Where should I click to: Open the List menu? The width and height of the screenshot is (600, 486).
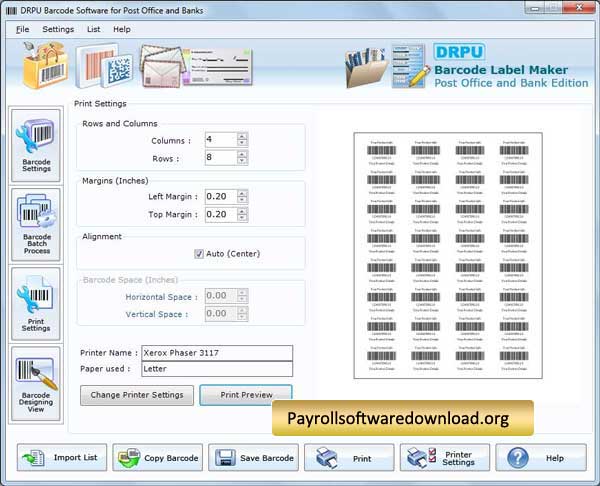[93, 29]
